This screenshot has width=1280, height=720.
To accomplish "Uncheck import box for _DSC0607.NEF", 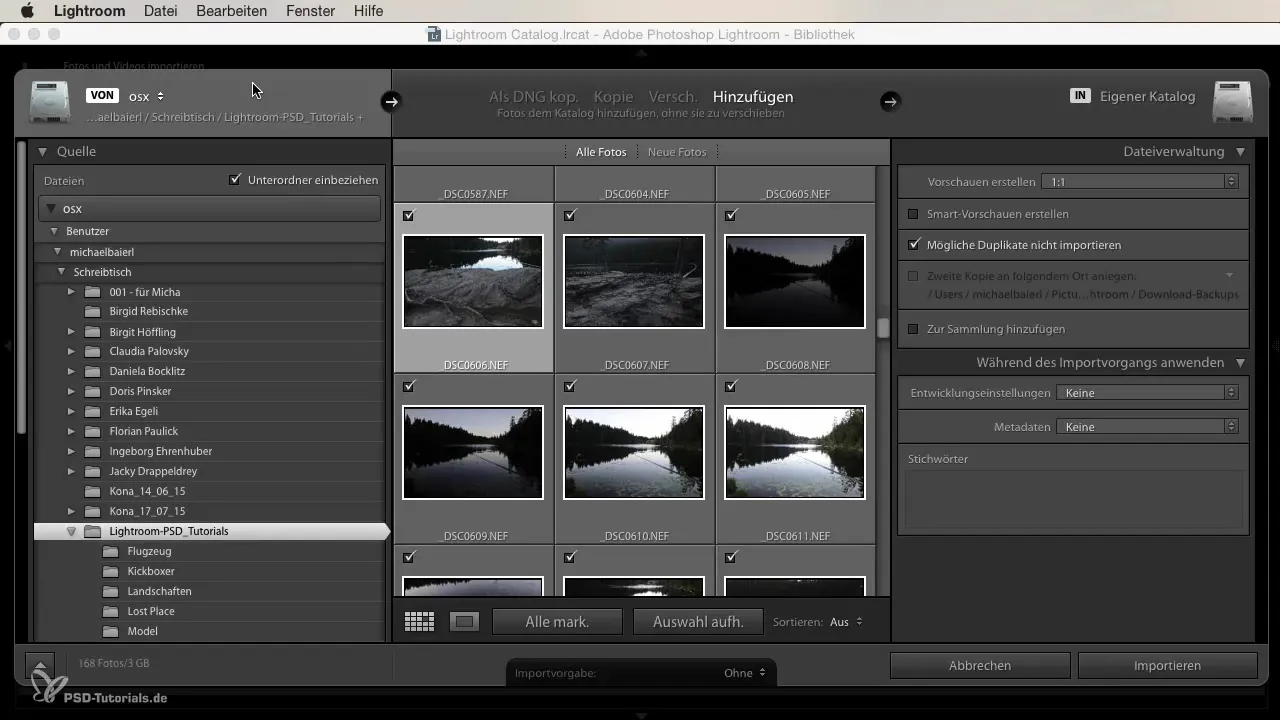I will point(570,215).
